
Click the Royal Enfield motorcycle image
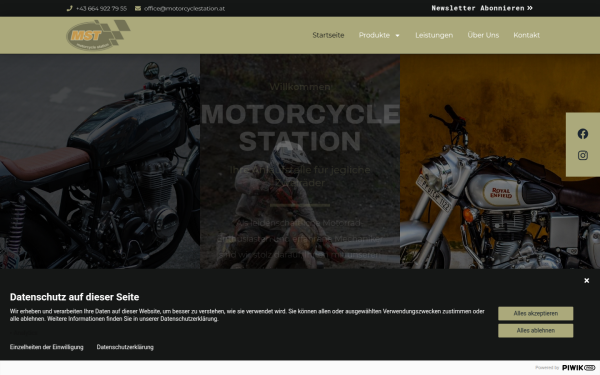[500, 161]
